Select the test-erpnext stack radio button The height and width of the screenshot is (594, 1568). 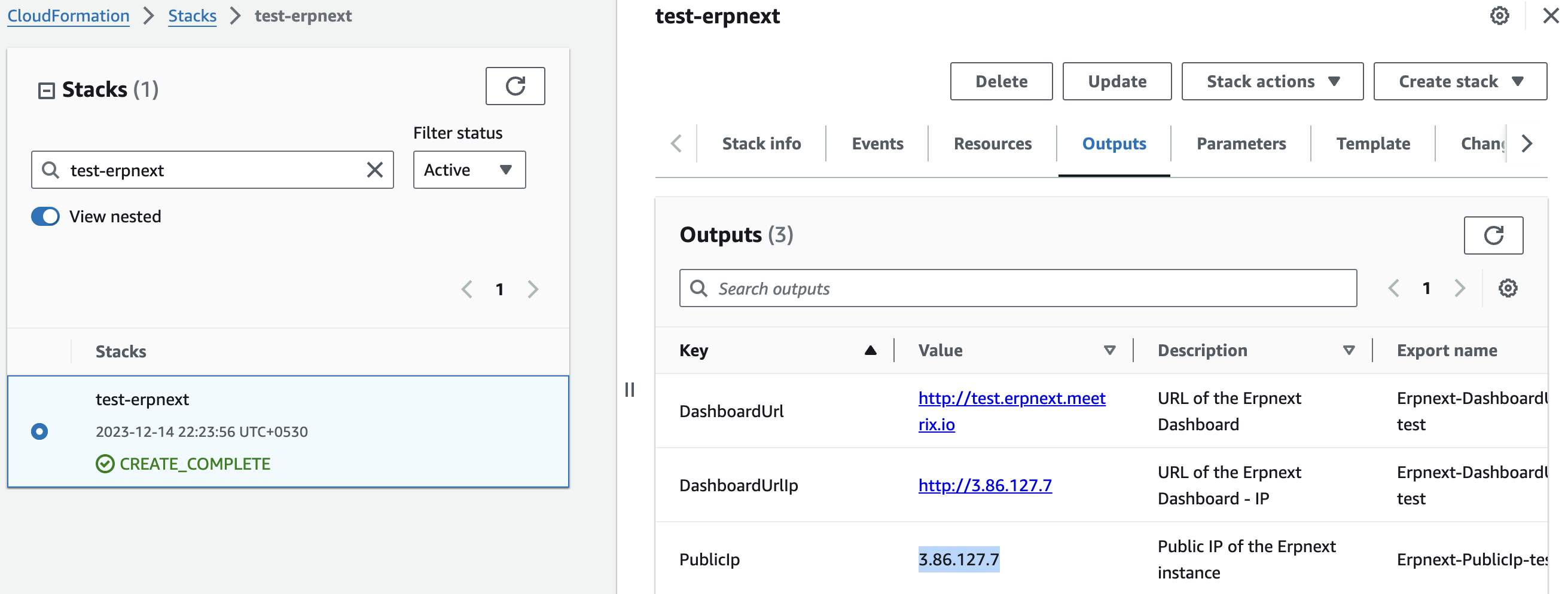(x=39, y=431)
